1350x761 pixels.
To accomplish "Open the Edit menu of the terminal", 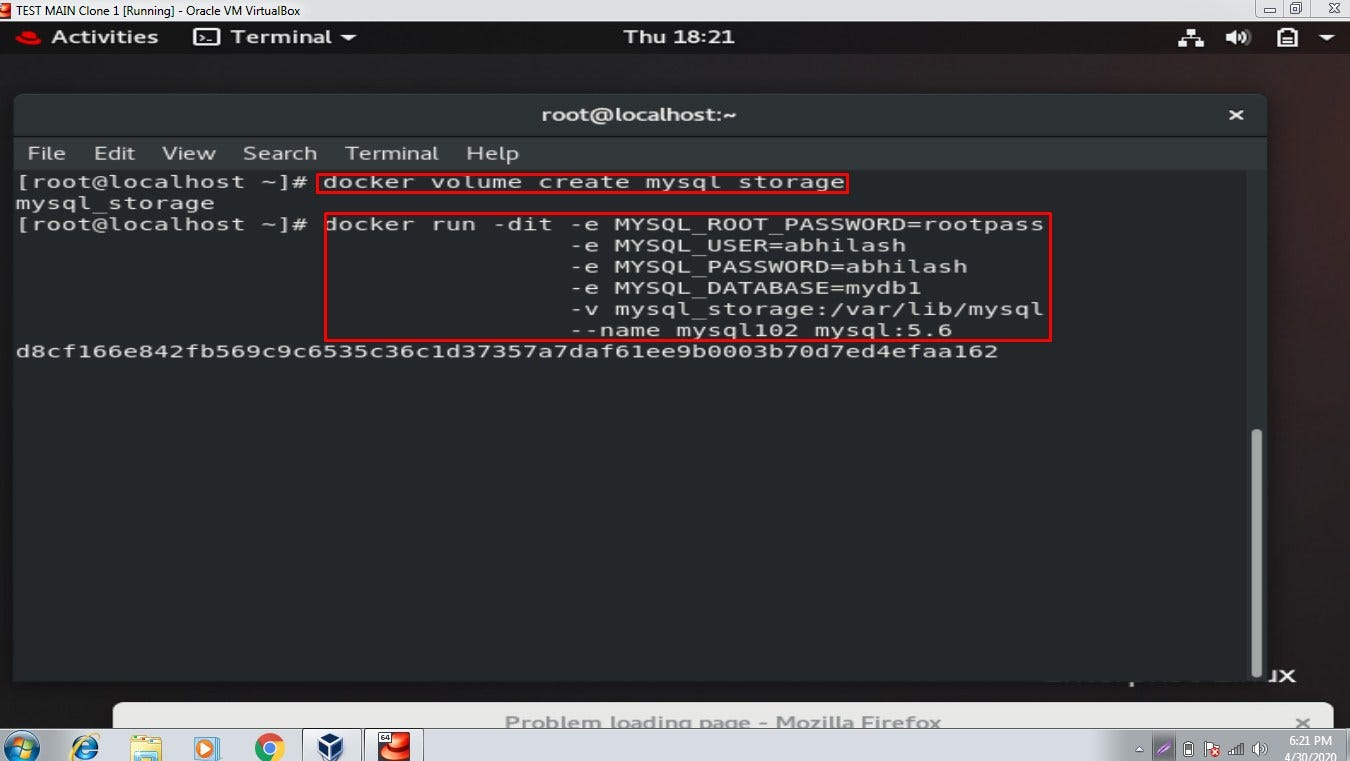I will 113,153.
